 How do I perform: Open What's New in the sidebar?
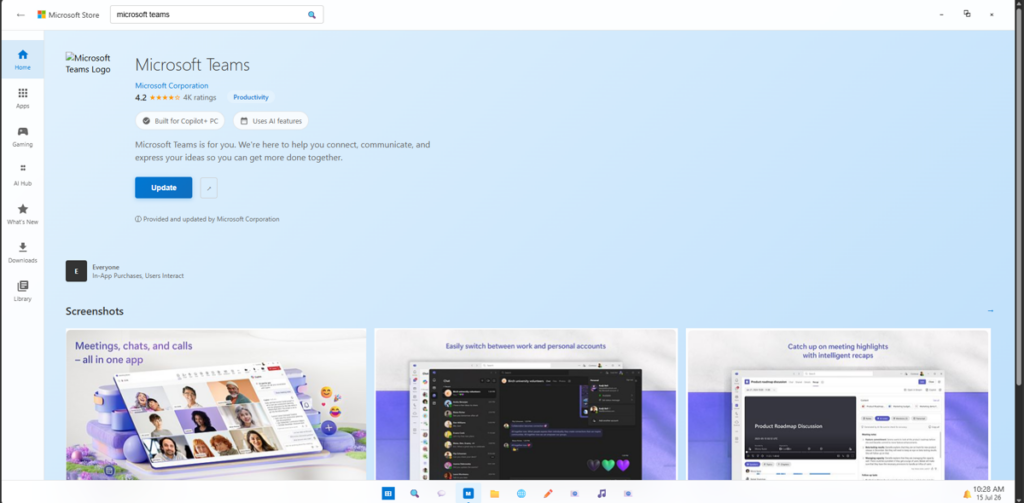(23, 214)
